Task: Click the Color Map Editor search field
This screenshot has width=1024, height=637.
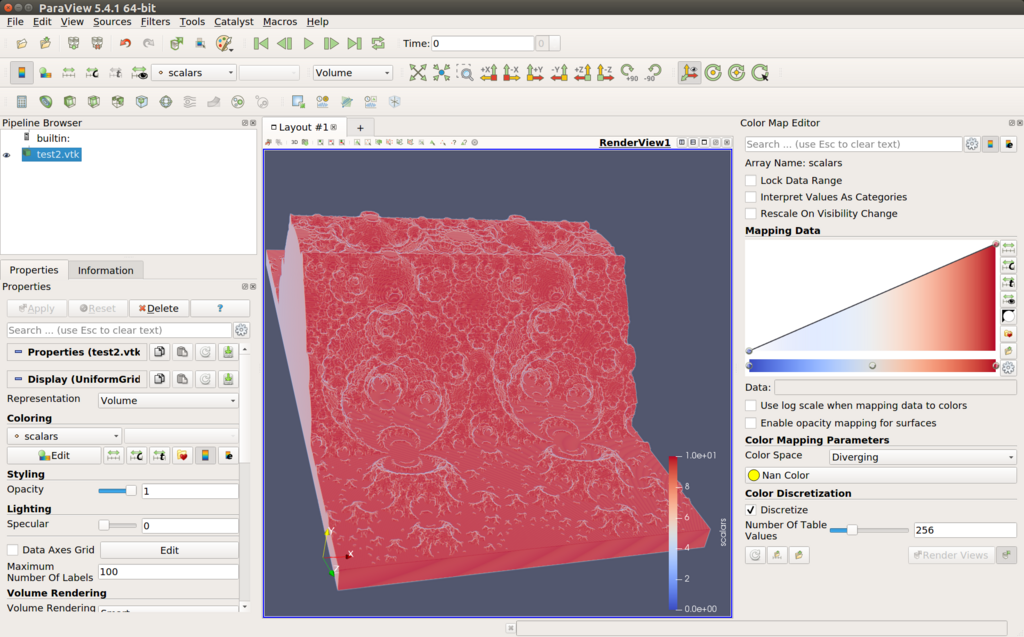Action: pyautogui.click(x=853, y=144)
